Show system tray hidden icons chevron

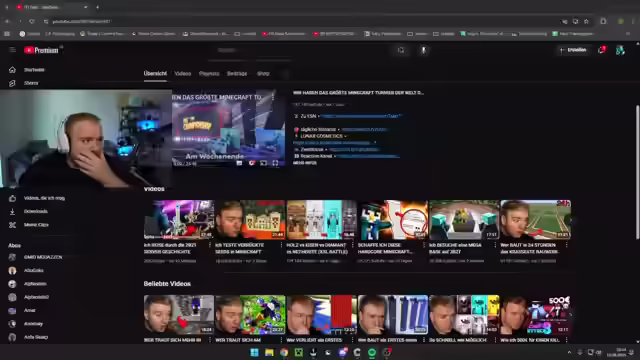pos(569,352)
